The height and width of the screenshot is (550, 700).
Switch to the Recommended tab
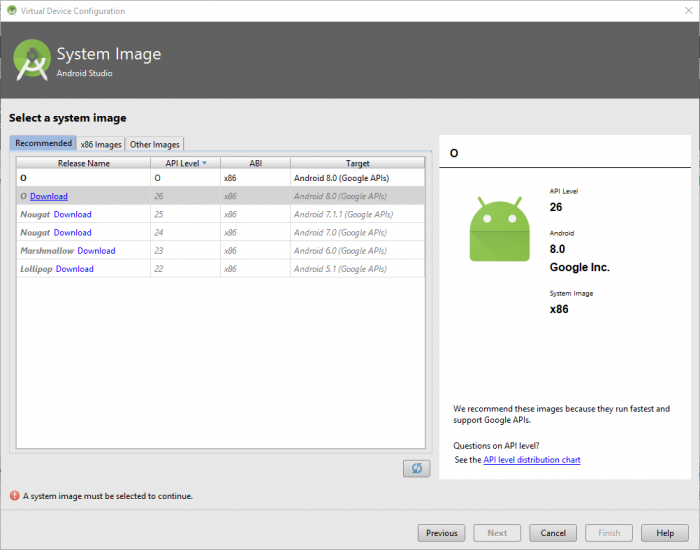point(43,143)
